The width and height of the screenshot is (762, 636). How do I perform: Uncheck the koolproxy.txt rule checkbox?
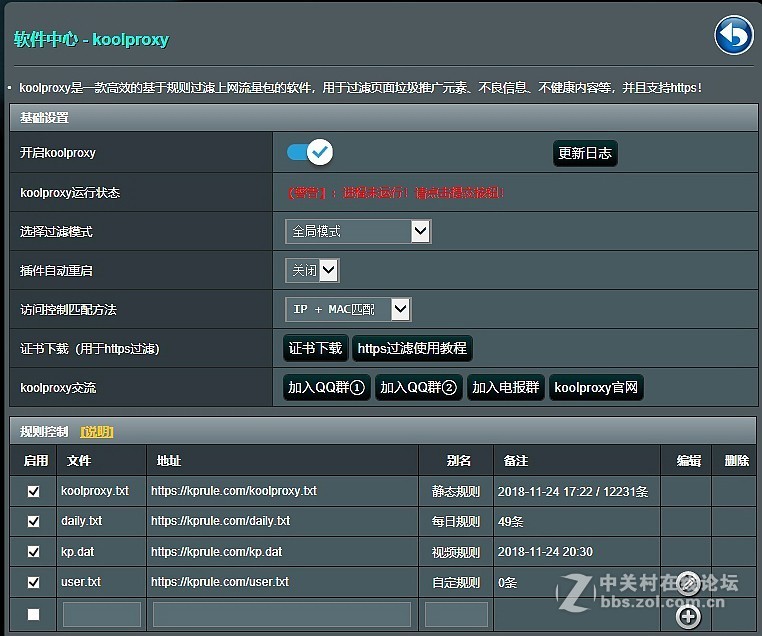34,491
